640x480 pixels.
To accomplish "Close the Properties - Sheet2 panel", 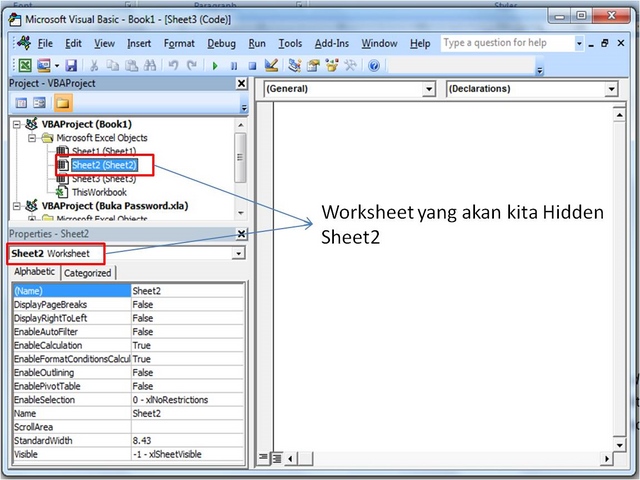I will pos(242,234).
